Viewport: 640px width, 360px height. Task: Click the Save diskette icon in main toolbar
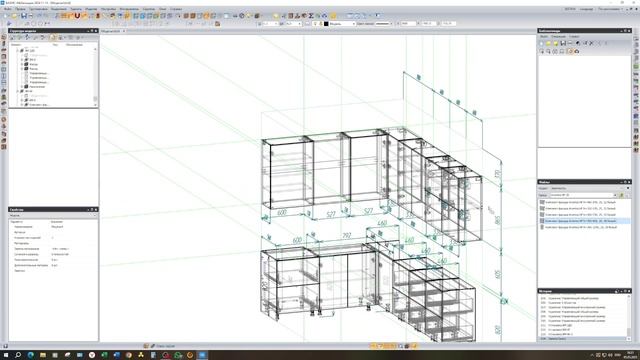coord(24,16)
